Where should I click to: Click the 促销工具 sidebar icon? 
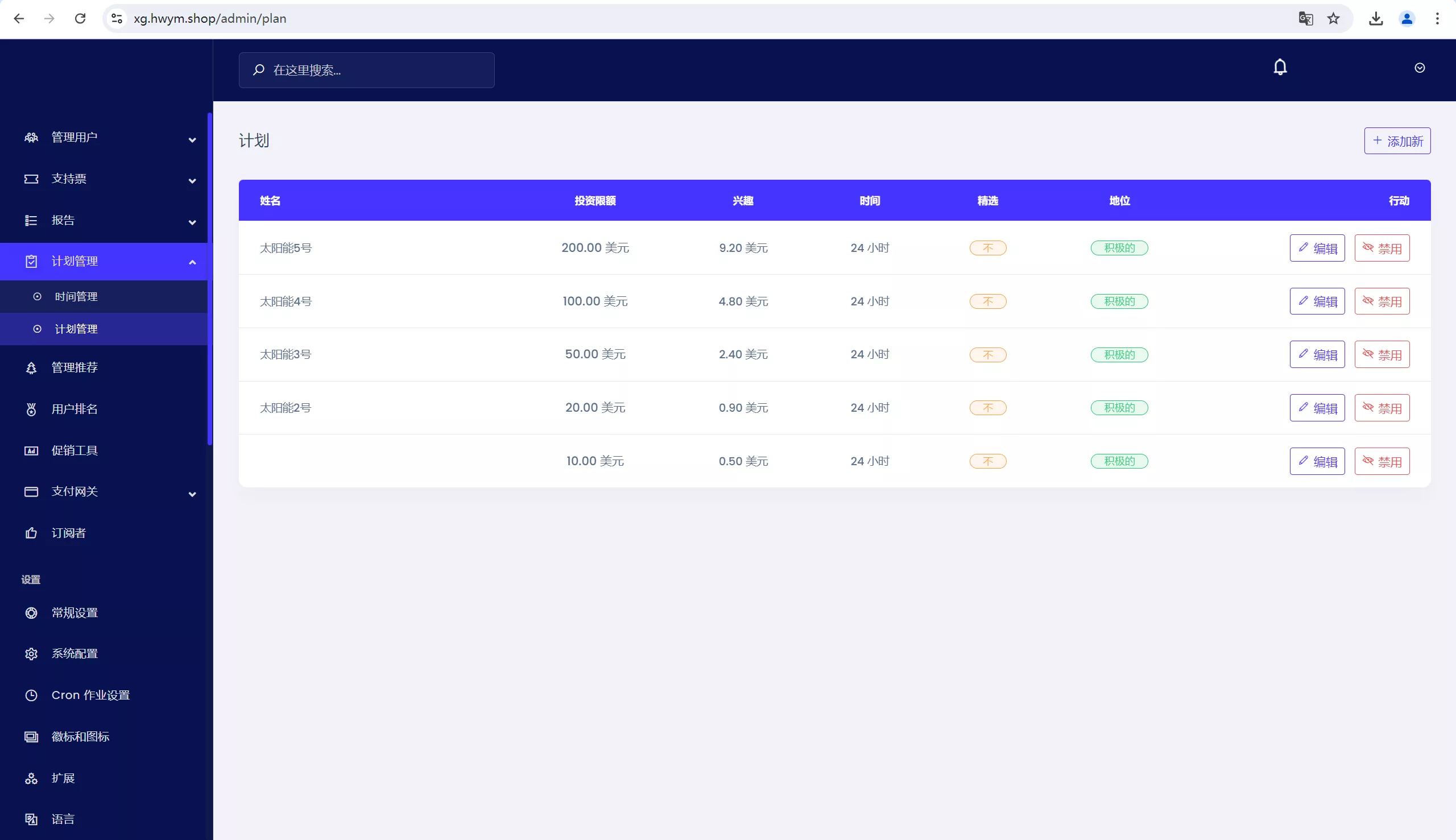click(31, 450)
